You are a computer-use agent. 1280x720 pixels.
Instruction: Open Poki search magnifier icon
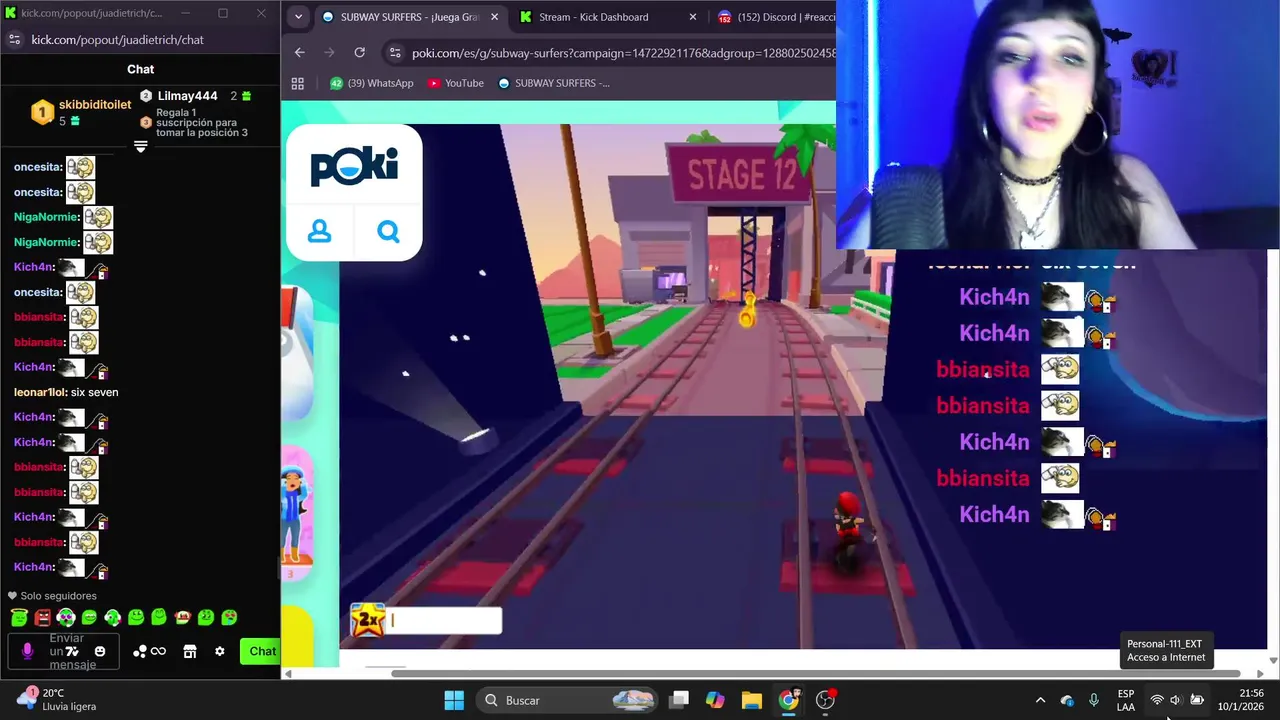point(388,231)
